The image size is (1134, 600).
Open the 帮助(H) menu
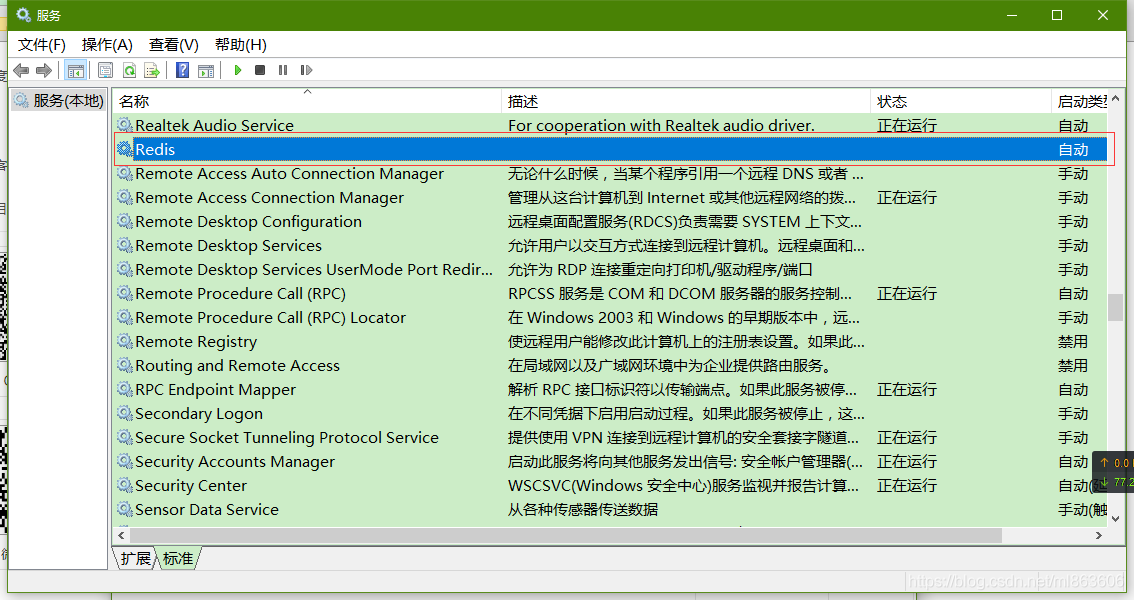point(241,45)
